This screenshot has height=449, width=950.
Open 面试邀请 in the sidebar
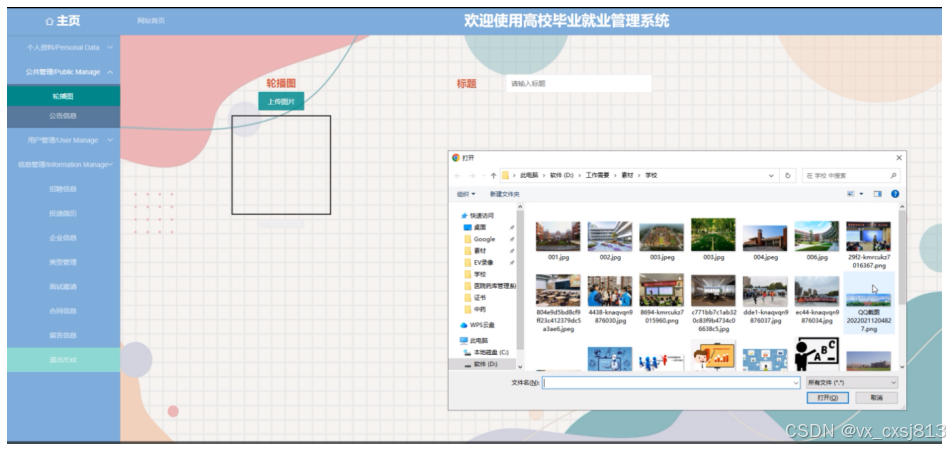pyautogui.click(x=64, y=287)
